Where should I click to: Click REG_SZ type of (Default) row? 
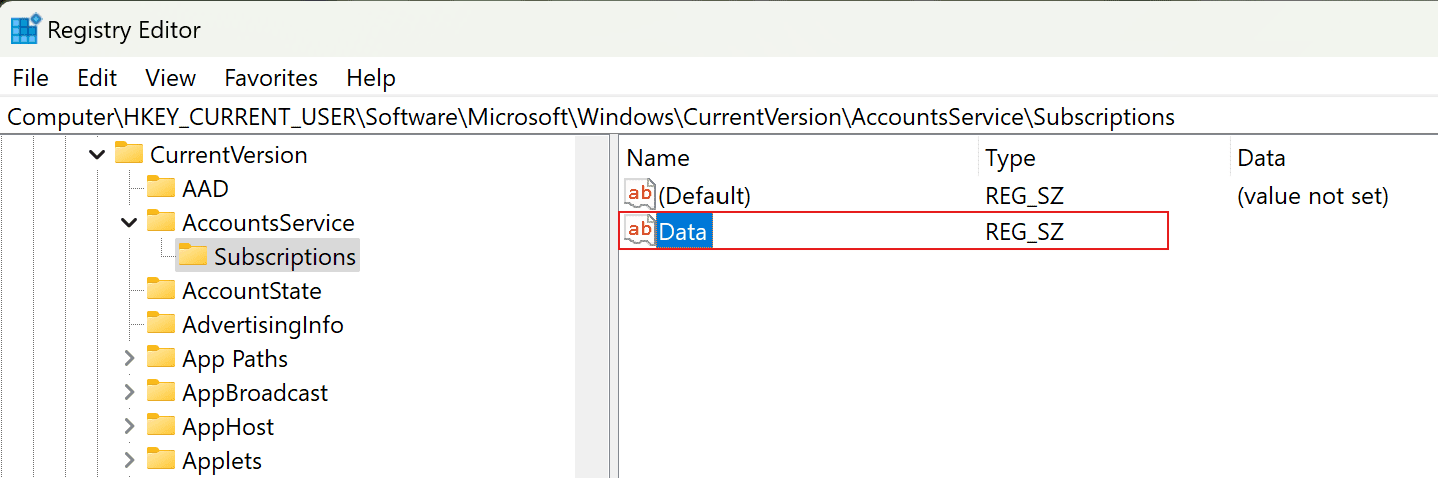(1025, 196)
